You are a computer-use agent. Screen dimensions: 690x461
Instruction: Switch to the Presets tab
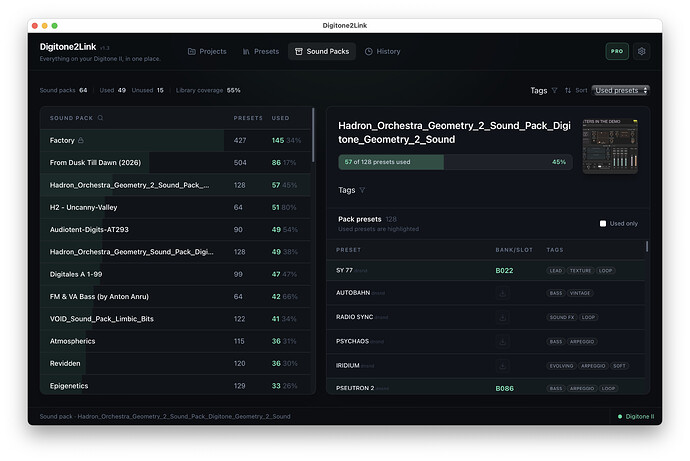261,51
